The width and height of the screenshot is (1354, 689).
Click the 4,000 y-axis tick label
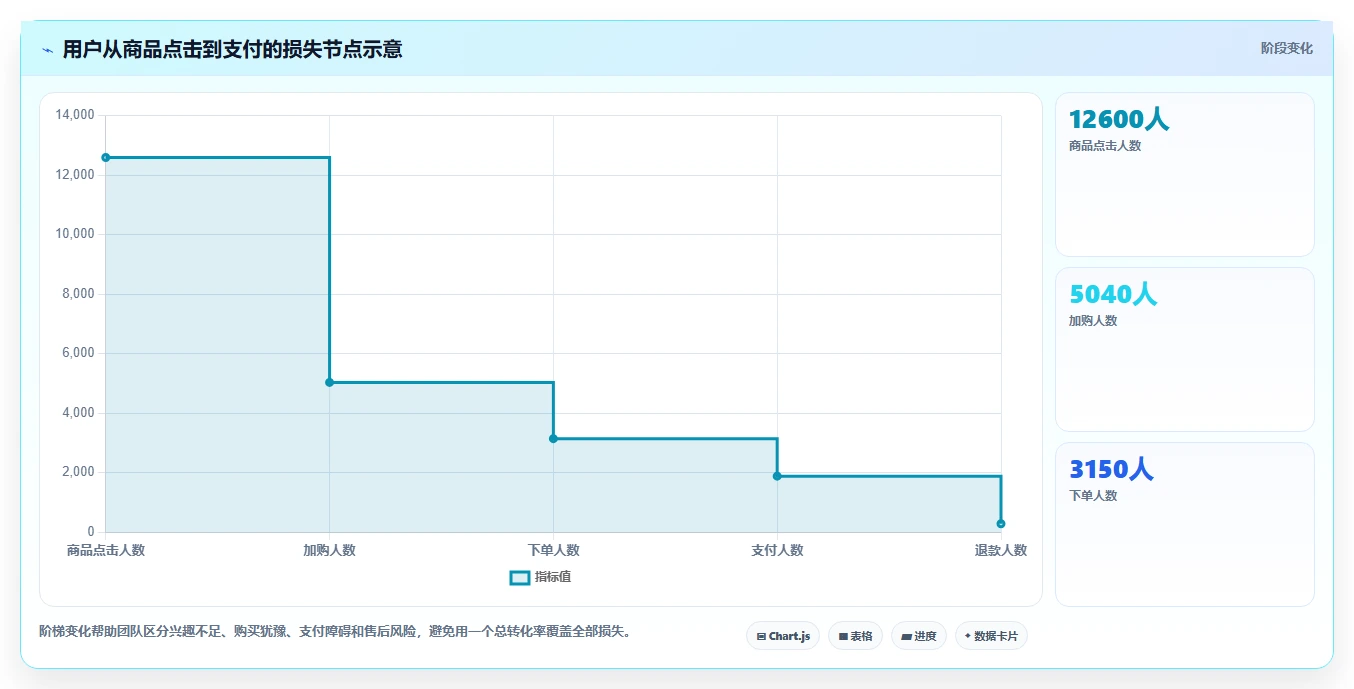pyautogui.click(x=78, y=413)
